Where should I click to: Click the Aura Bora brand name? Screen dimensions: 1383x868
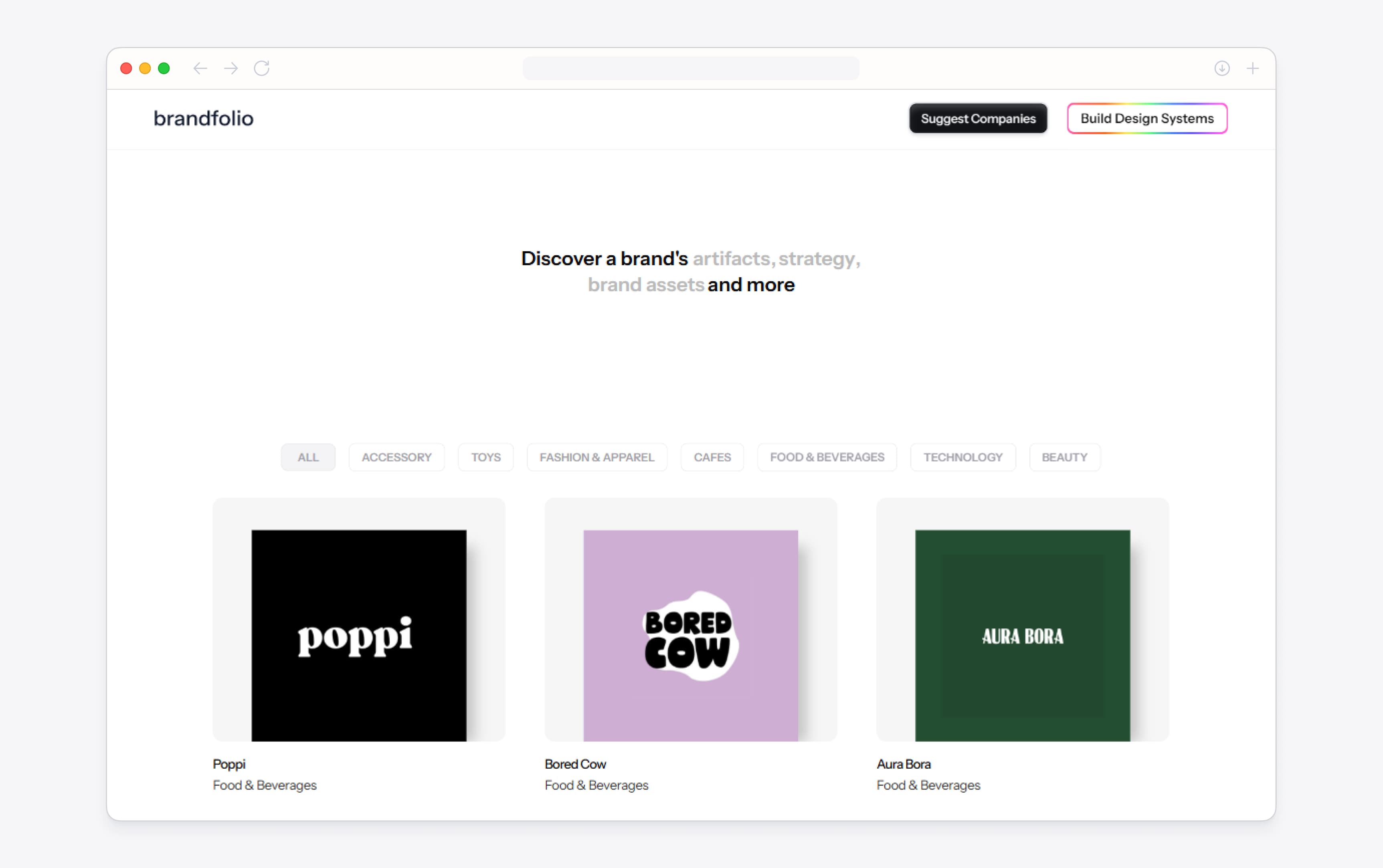point(904,764)
